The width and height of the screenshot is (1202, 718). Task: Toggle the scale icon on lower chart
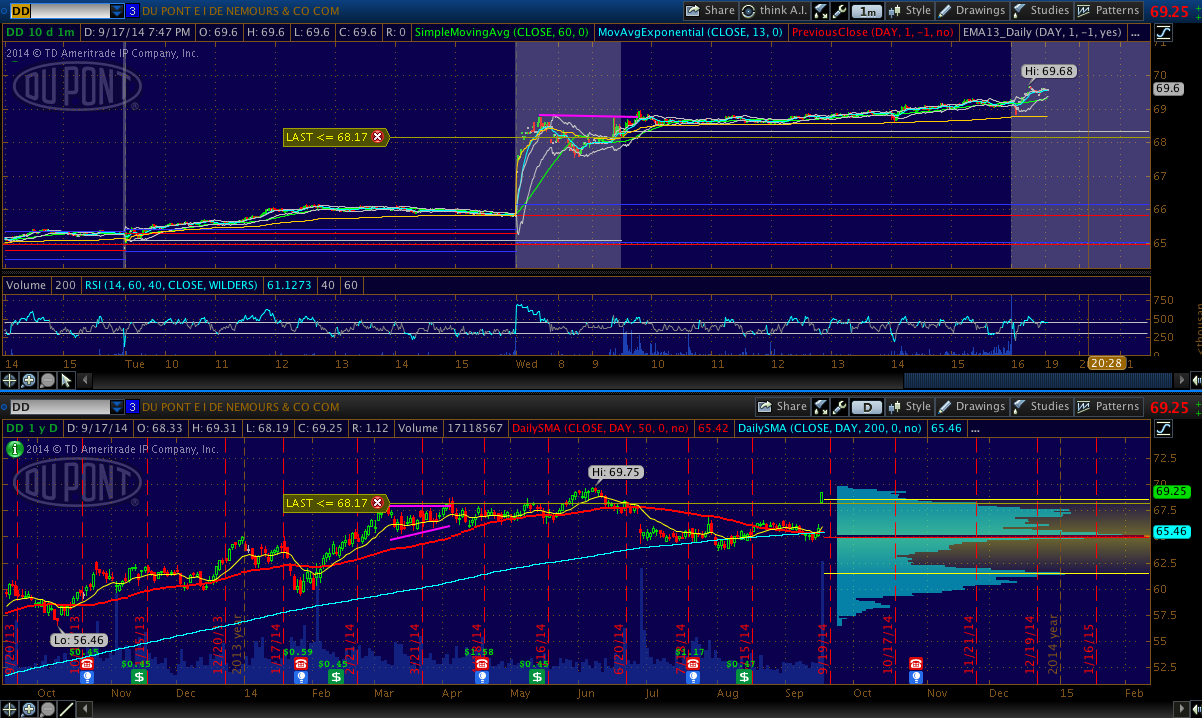[1163, 428]
